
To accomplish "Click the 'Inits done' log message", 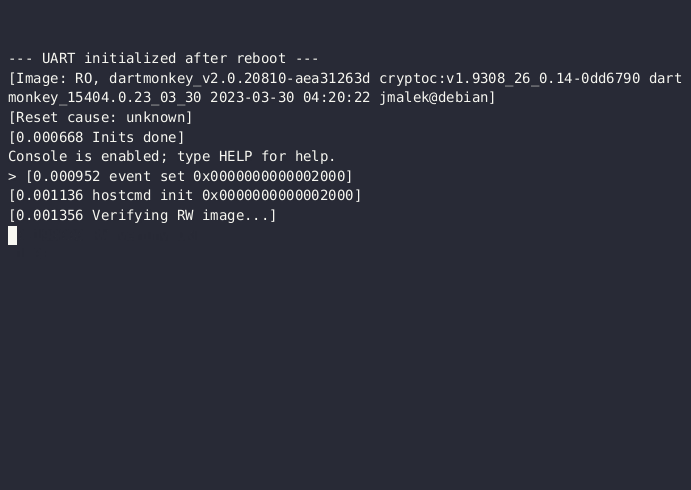I will click(x=134, y=137).
